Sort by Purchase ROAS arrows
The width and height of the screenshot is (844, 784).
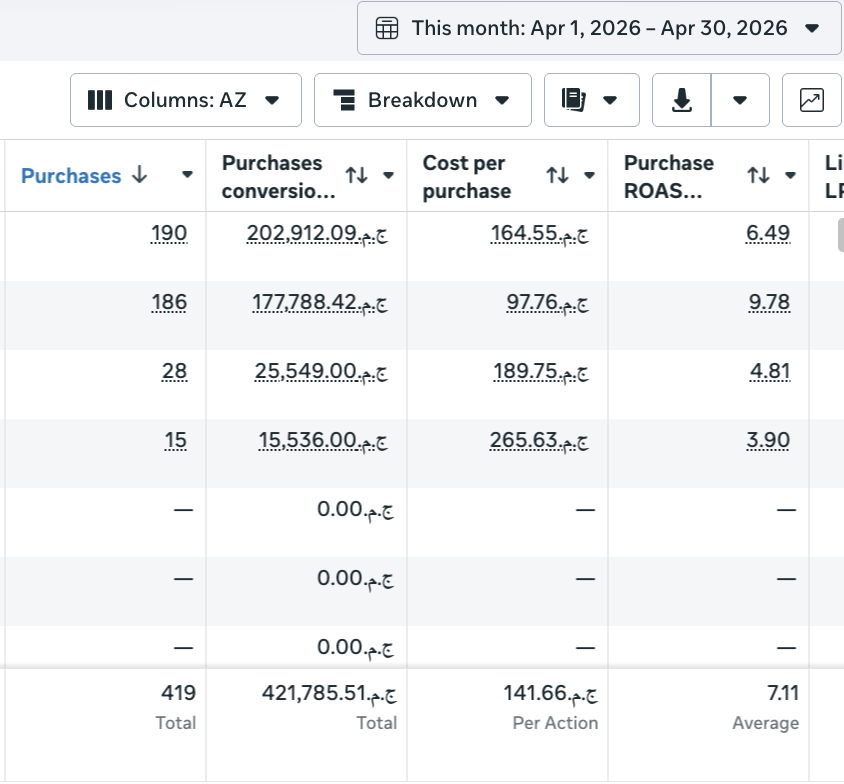(758, 175)
